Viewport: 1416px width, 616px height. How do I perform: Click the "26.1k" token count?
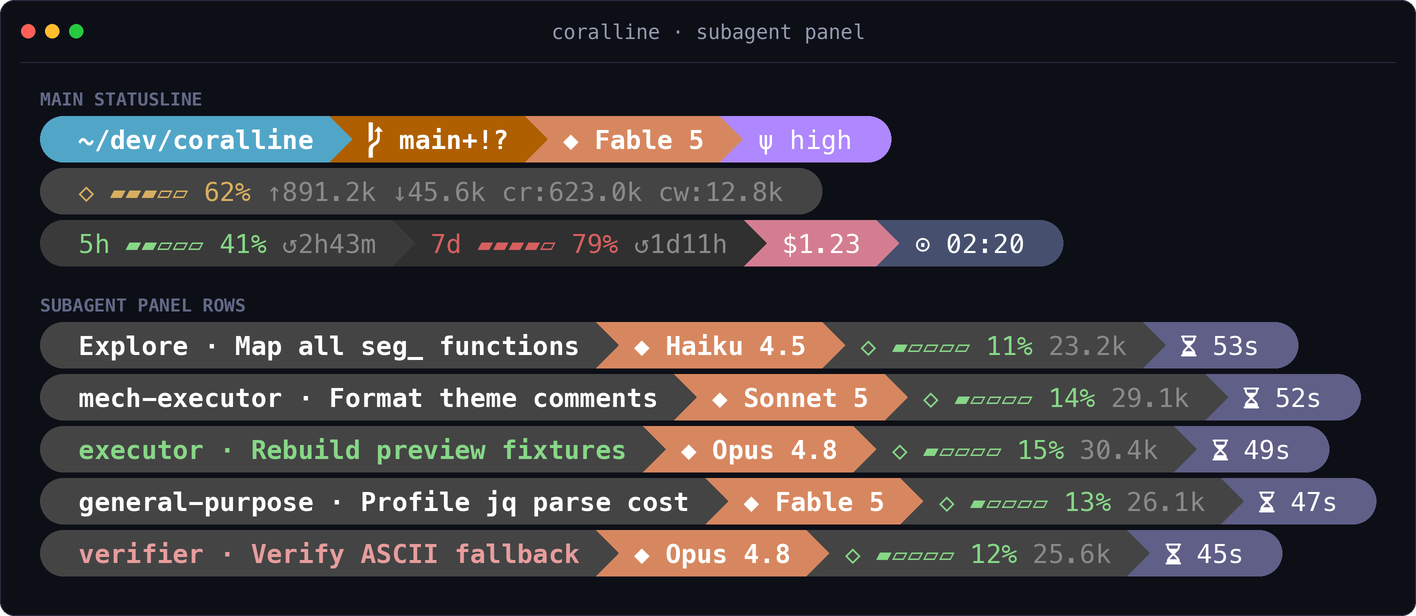pos(1165,503)
